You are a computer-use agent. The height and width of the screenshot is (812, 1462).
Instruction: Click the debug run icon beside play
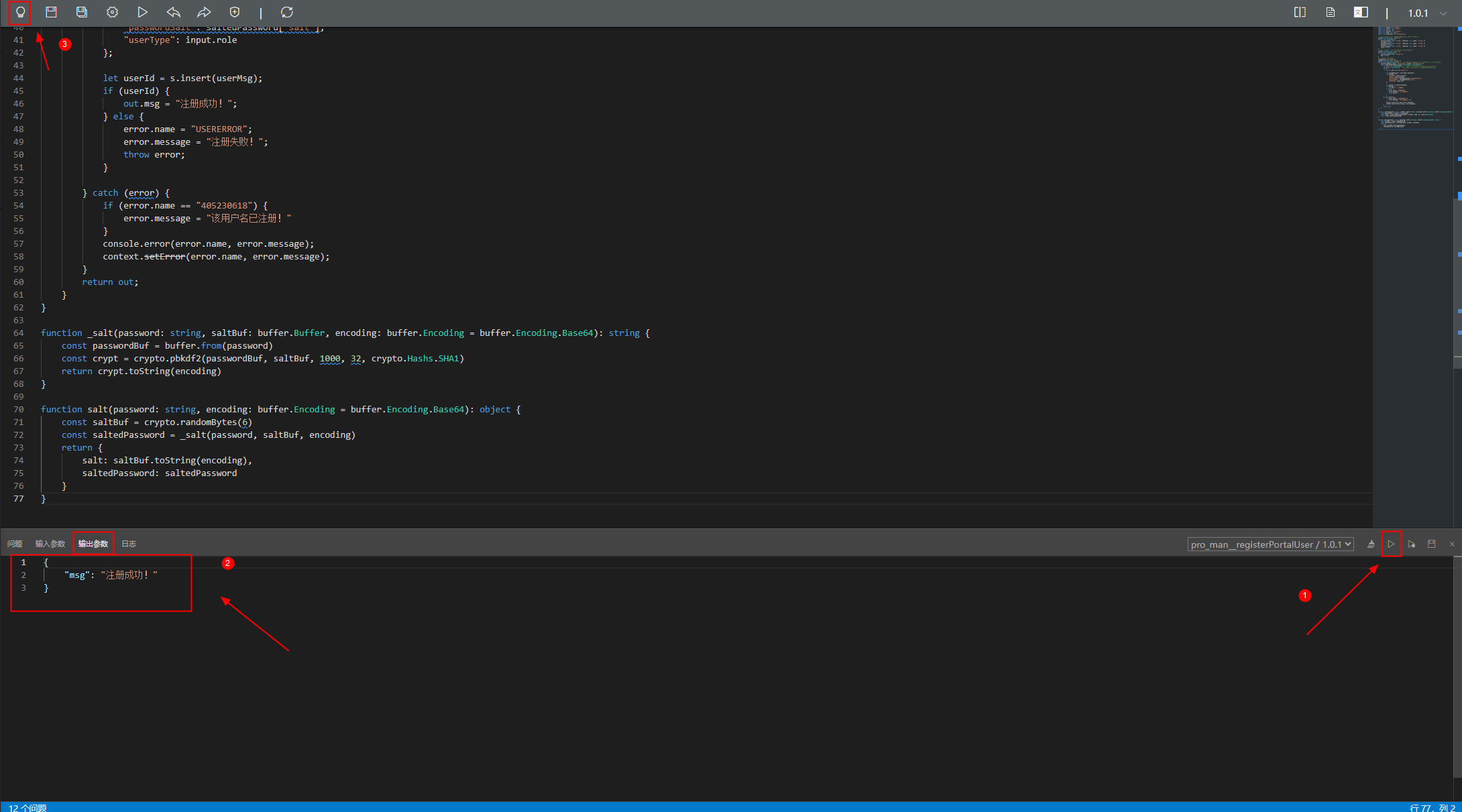pos(1412,544)
